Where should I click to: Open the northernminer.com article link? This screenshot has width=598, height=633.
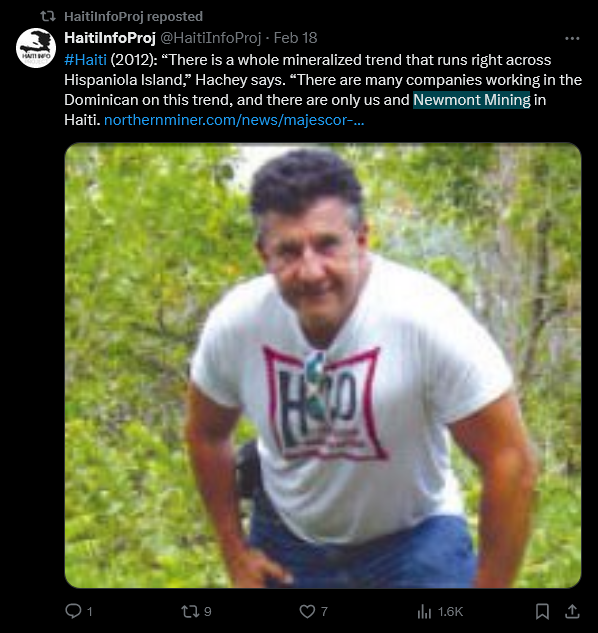click(234, 120)
